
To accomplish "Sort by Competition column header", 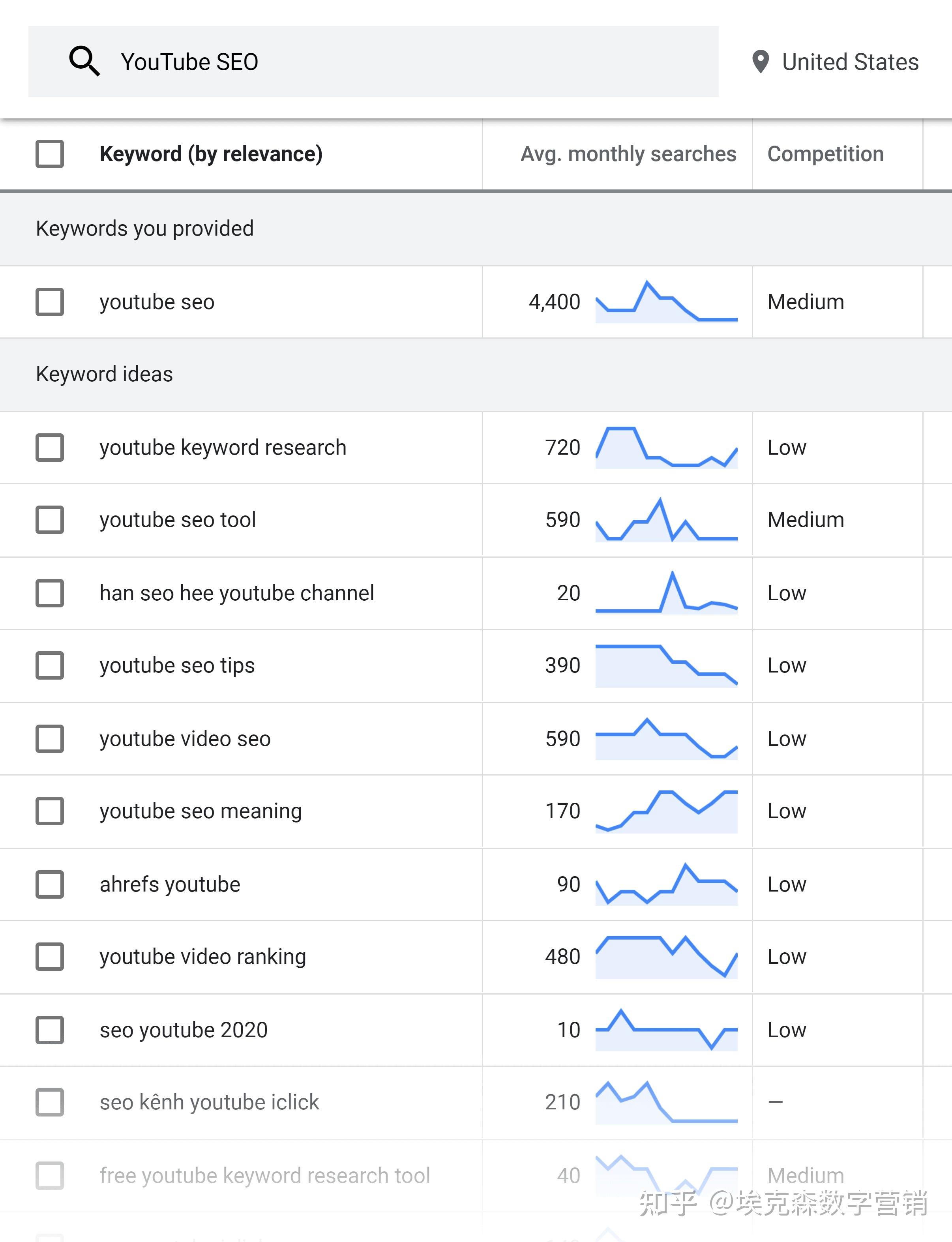I will (825, 154).
